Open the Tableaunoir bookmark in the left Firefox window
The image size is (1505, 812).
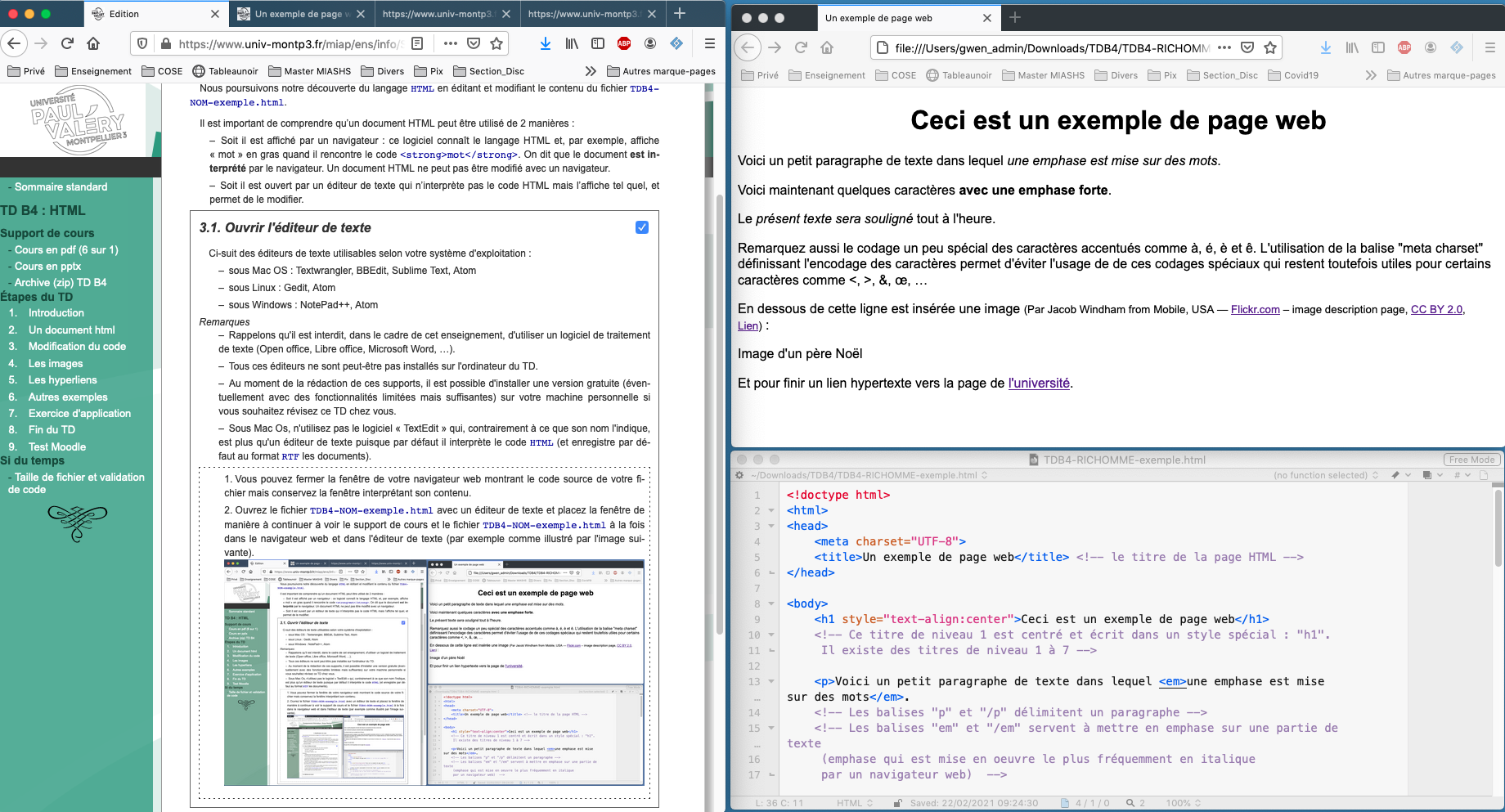point(225,71)
